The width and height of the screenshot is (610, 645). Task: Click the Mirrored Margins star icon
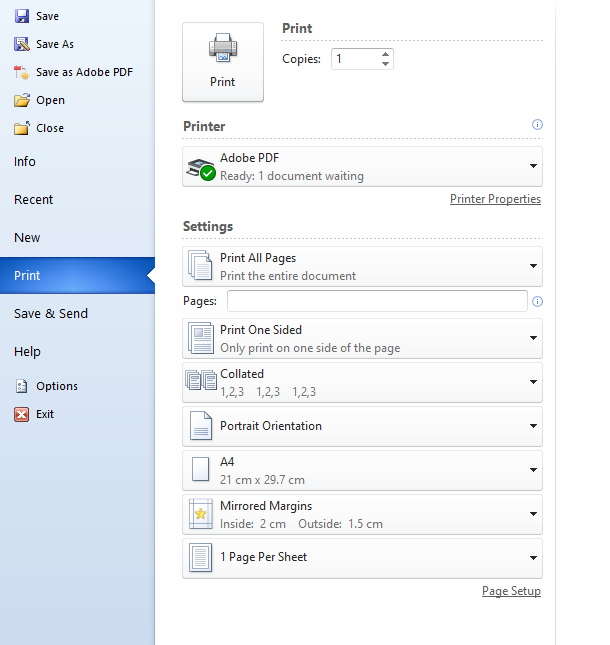[200, 514]
